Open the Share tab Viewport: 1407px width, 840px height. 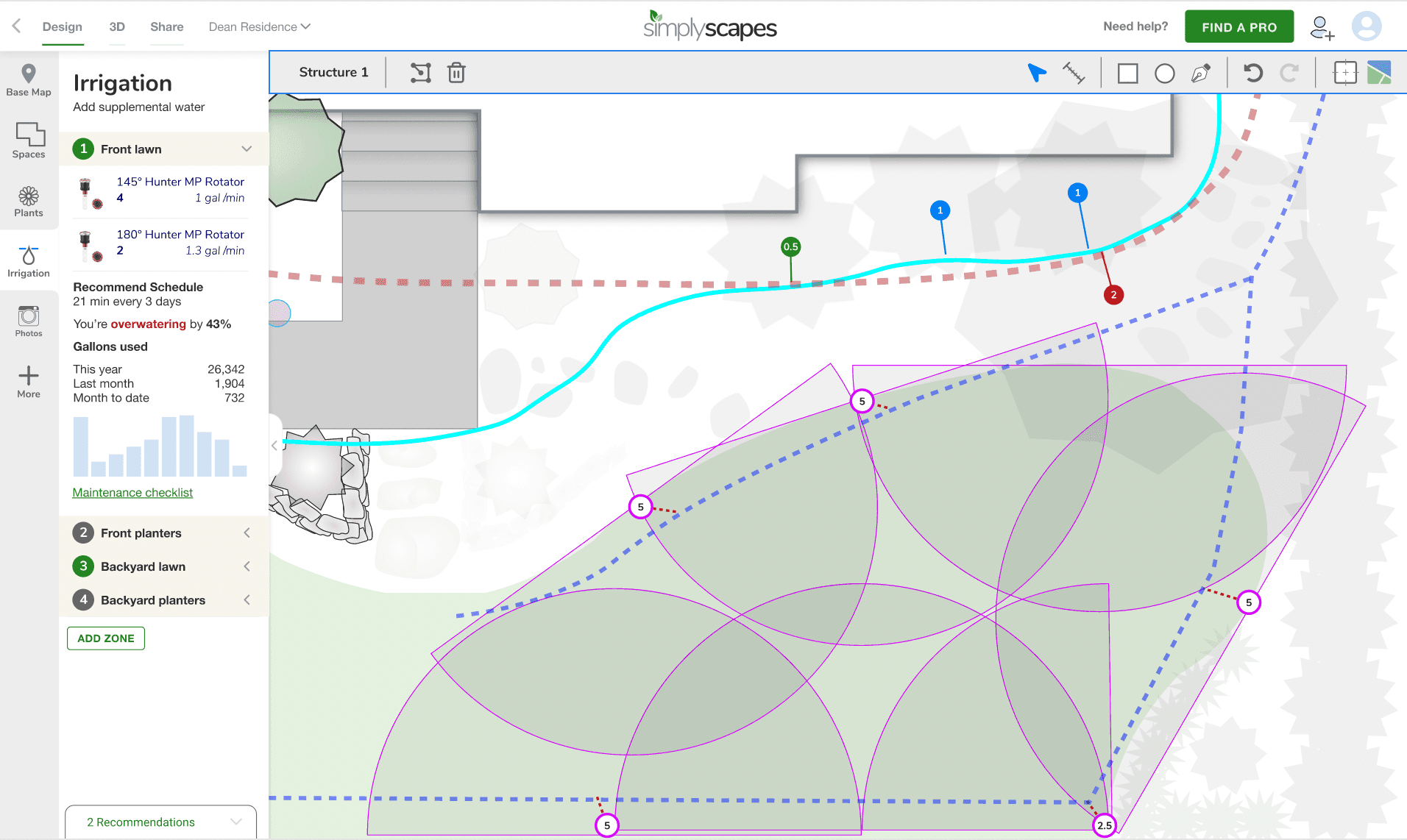pos(167,27)
